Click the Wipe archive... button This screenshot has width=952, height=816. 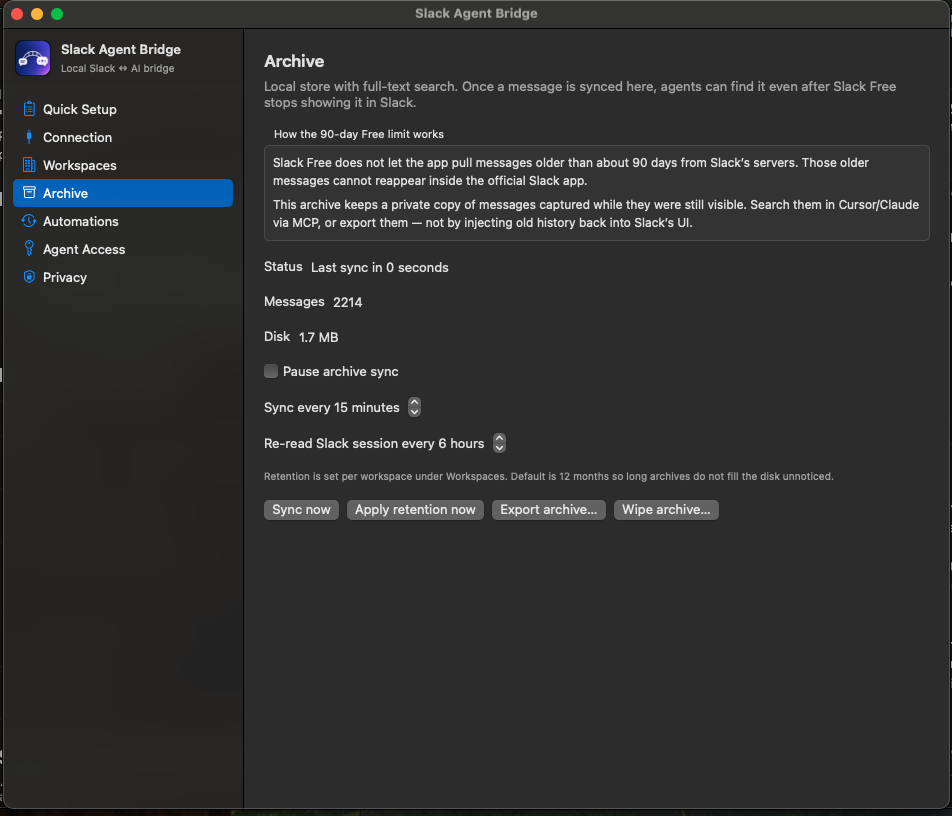point(666,509)
